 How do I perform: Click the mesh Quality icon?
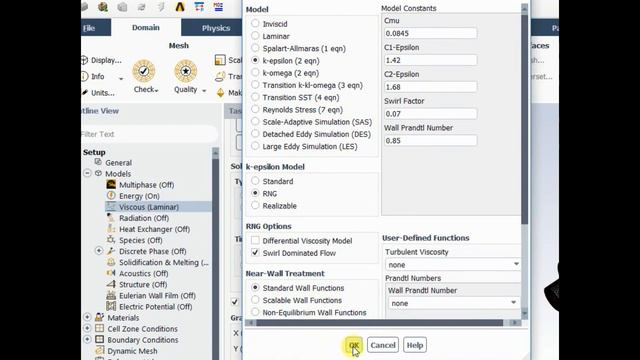[186, 71]
